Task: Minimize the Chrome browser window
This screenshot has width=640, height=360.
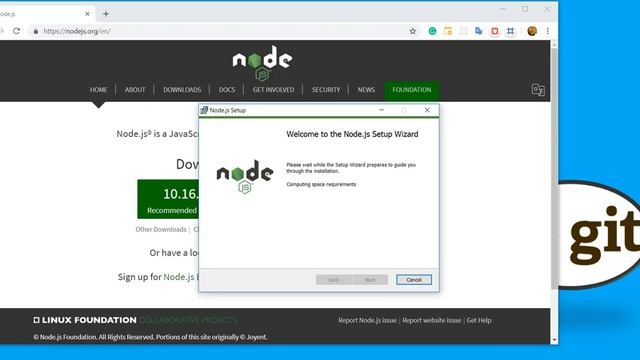Action: coord(503,9)
